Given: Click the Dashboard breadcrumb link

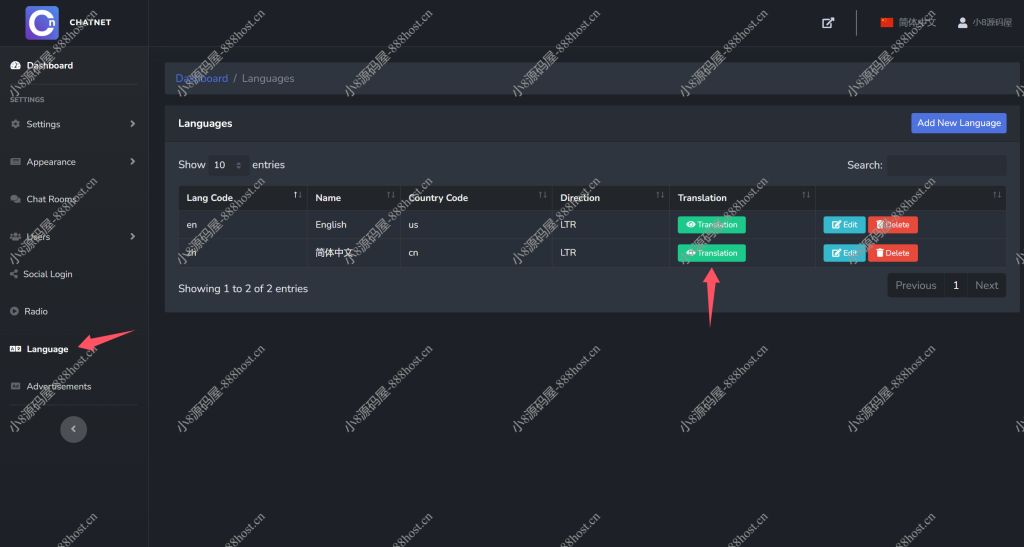Looking at the screenshot, I should click(x=201, y=78).
